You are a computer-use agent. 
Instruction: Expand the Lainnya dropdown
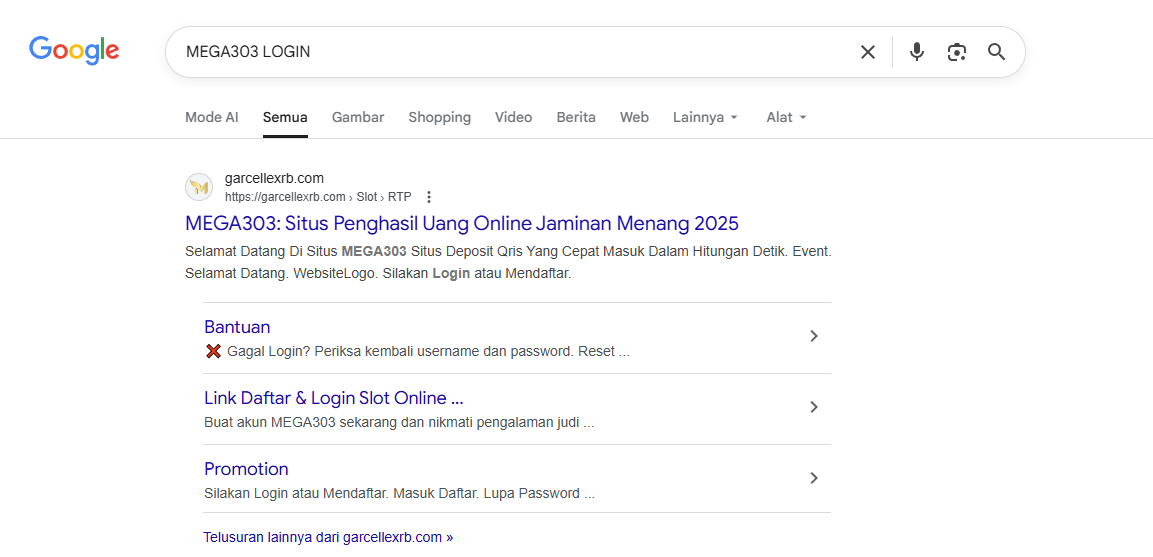pyautogui.click(x=705, y=117)
